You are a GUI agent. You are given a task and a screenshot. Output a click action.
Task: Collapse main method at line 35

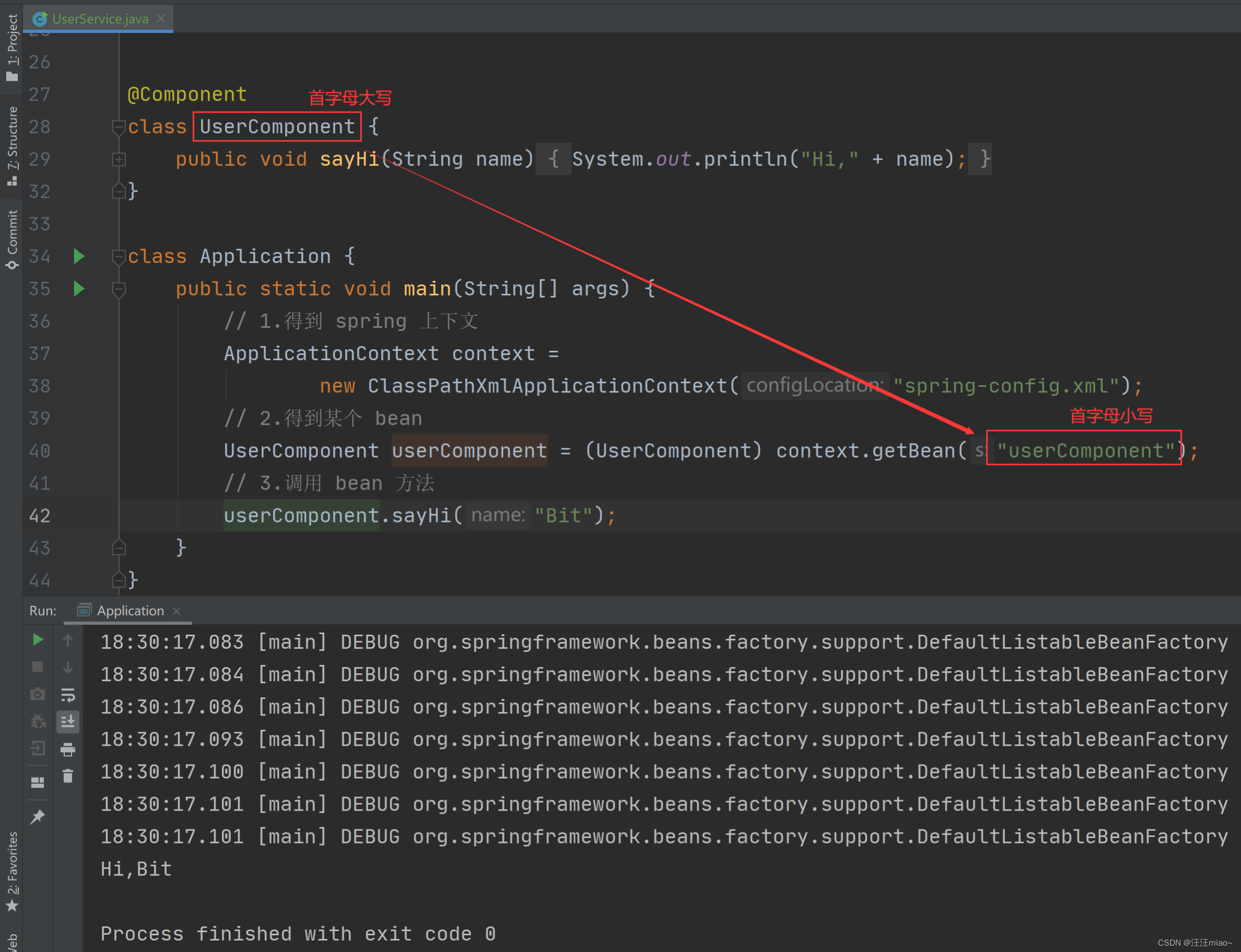(118, 290)
